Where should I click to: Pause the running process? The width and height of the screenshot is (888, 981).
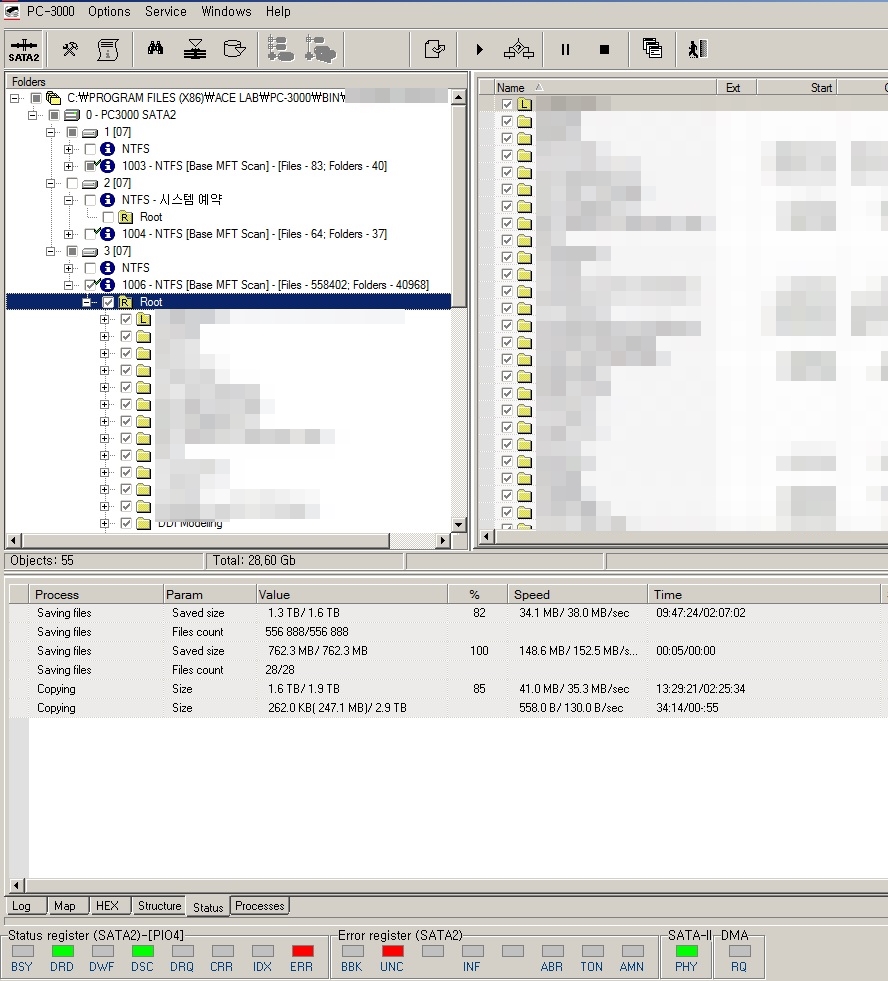point(565,49)
